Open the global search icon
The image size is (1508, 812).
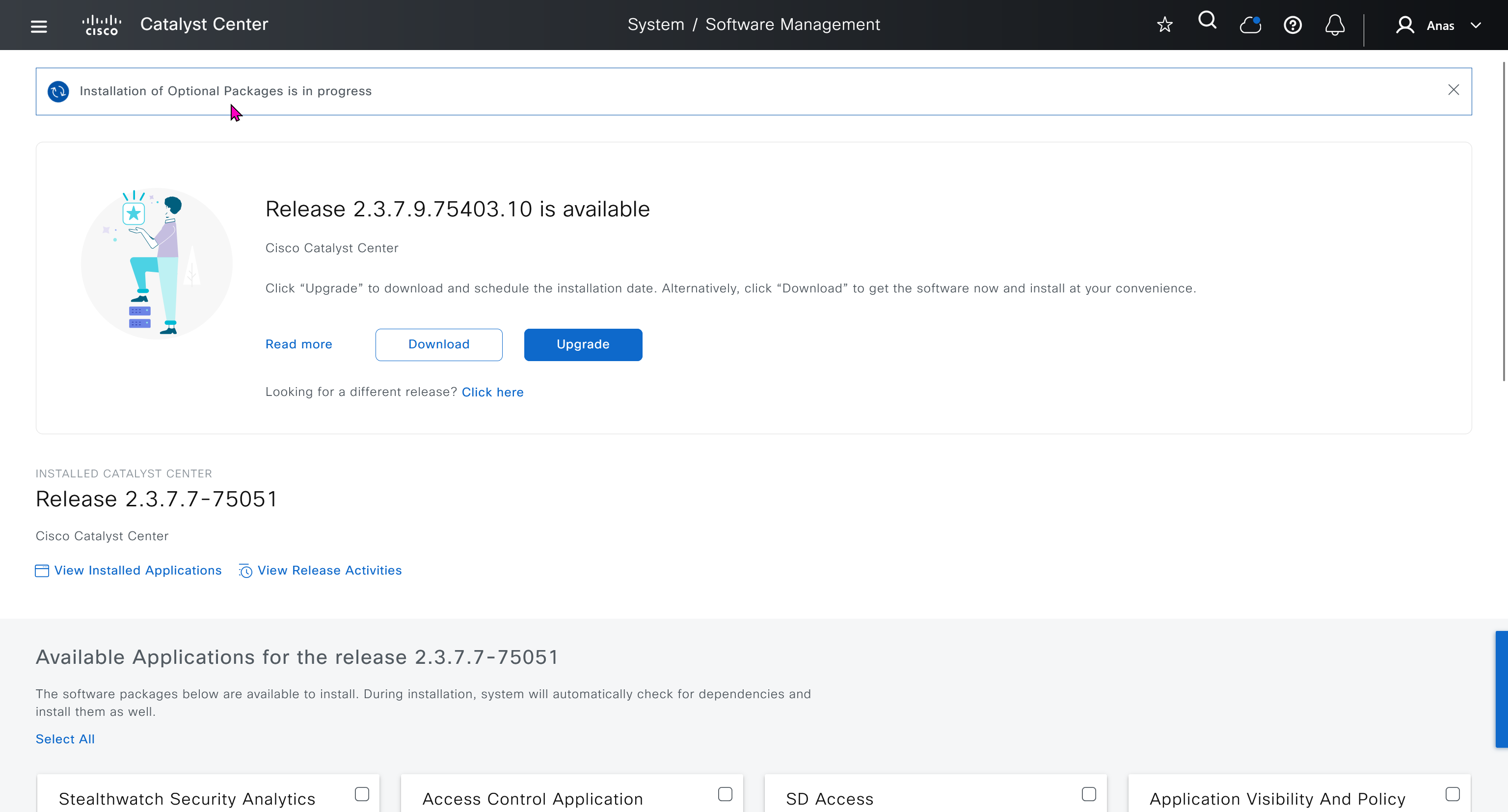[x=1207, y=21]
